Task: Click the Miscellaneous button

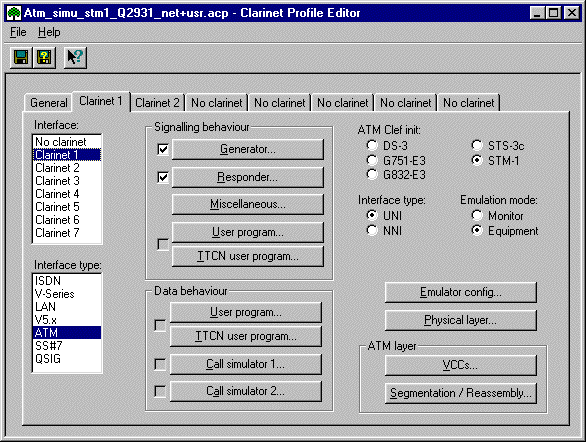Action: point(248,204)
